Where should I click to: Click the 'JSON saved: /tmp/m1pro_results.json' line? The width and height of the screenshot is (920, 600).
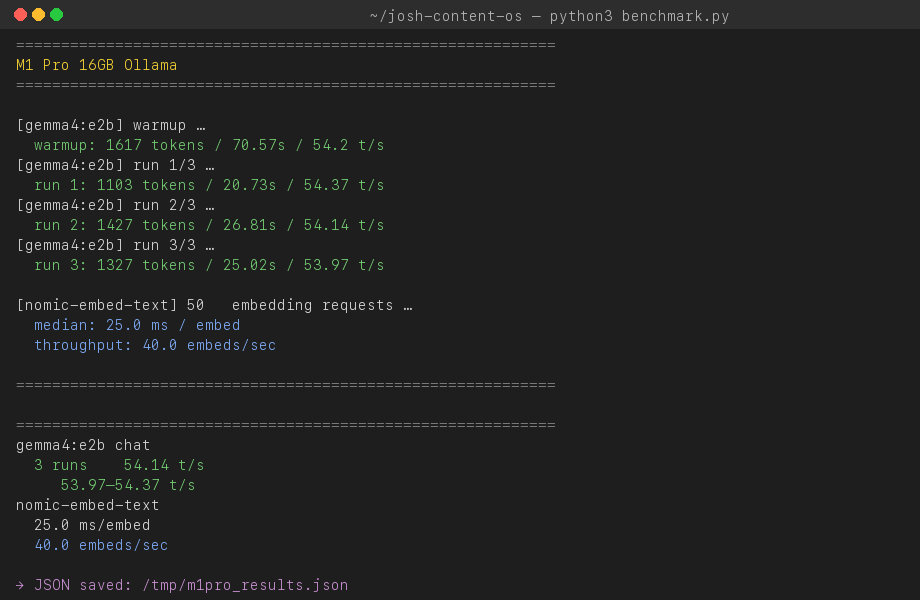click(182, 585)
